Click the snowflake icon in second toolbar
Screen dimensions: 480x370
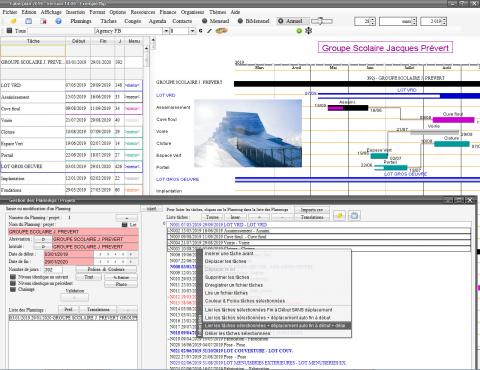point(309,31)
